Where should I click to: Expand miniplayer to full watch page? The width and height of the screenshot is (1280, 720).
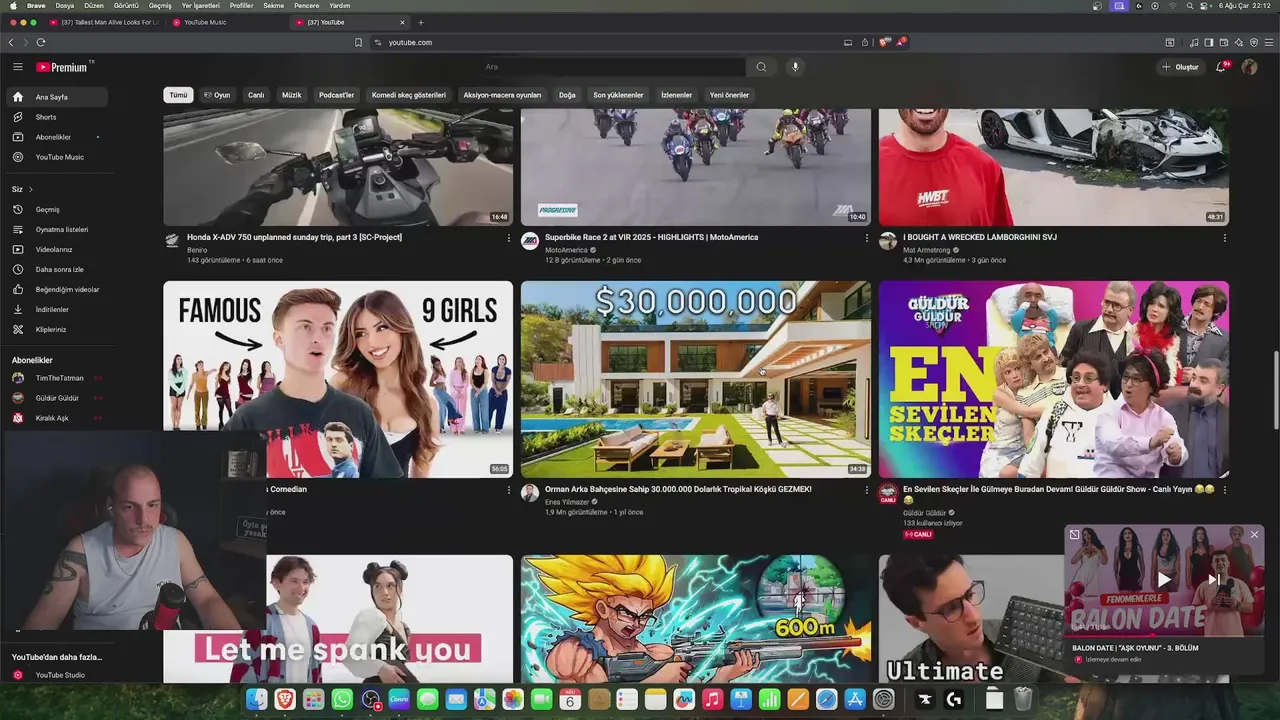(x=1074, y=535)
